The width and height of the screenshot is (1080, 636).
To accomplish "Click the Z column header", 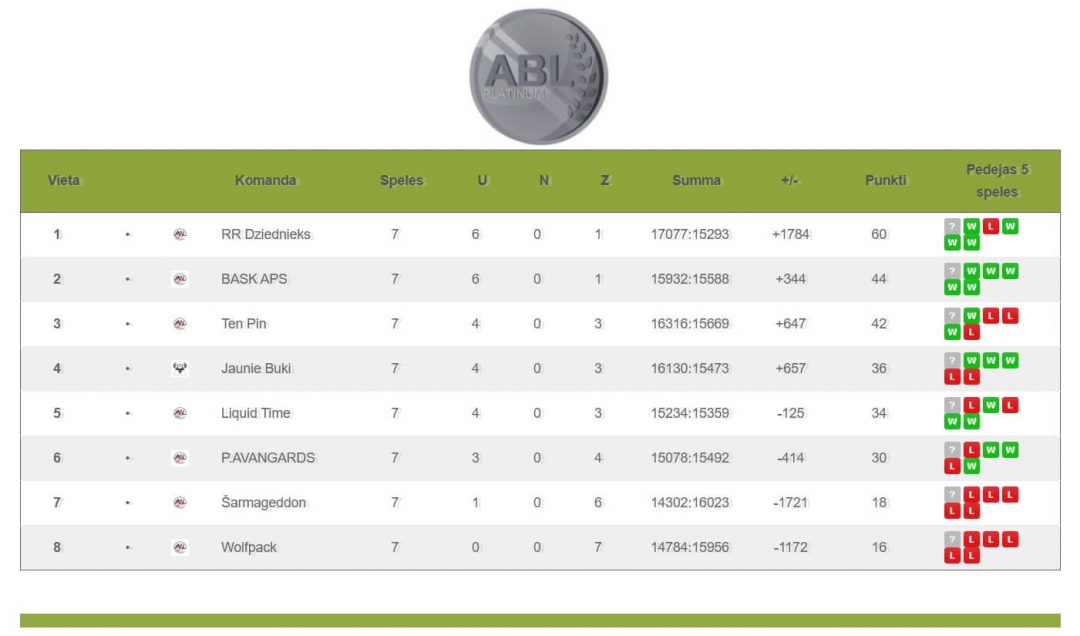I will (605, 181).
